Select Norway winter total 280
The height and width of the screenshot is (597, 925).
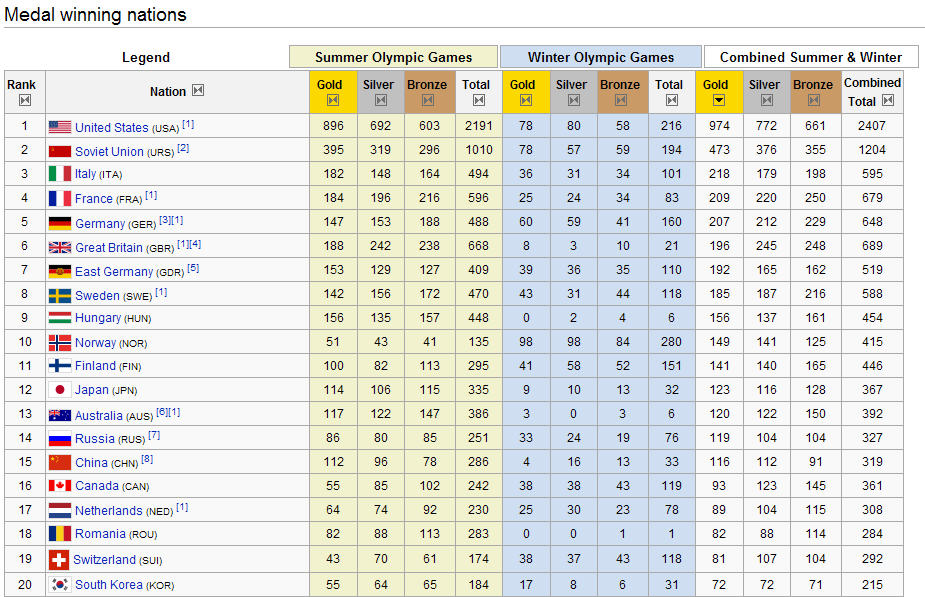(x=671, y=342)
